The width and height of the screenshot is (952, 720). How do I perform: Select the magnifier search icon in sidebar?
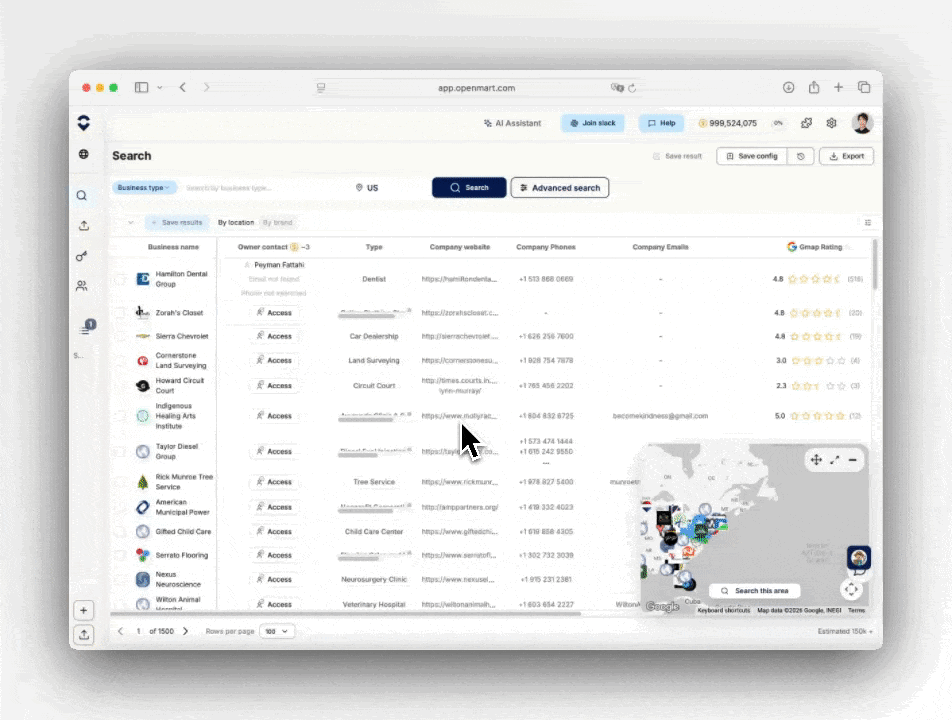[82, 195]
